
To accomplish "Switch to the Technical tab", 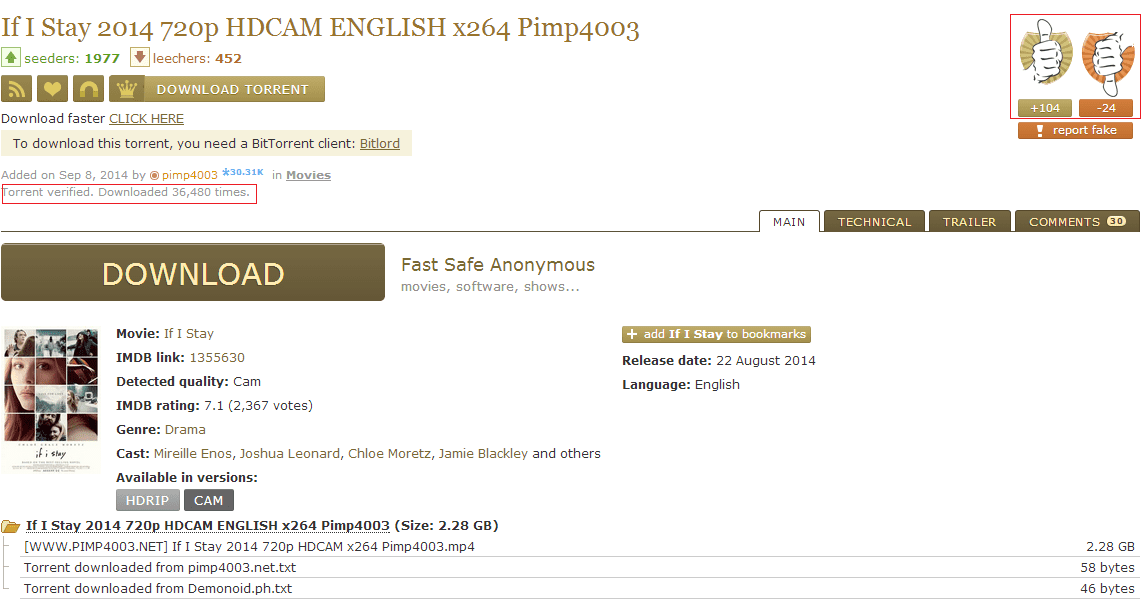I will point(874,221).
